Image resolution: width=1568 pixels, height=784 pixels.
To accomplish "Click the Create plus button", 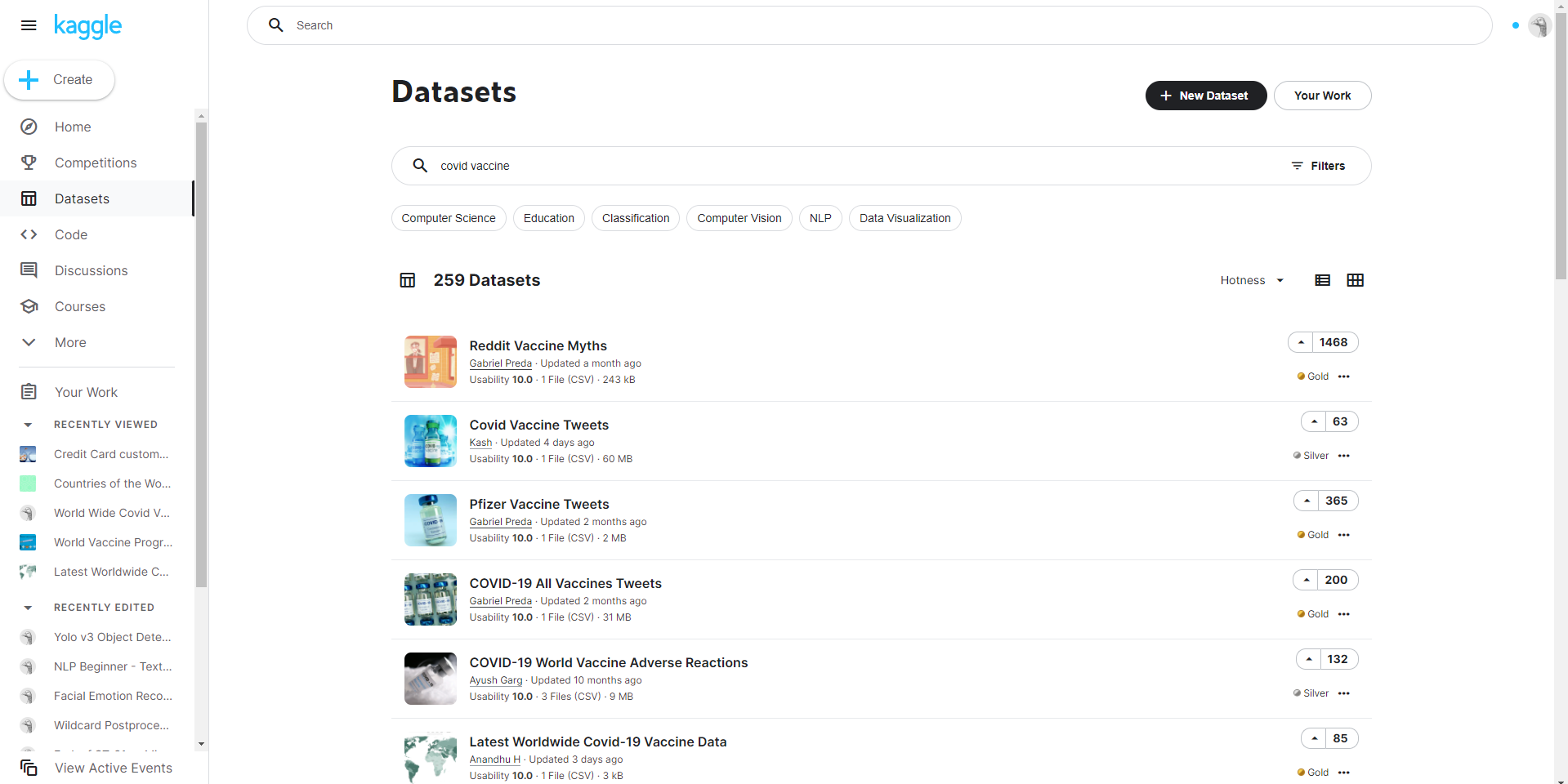I will coord(59,80).
